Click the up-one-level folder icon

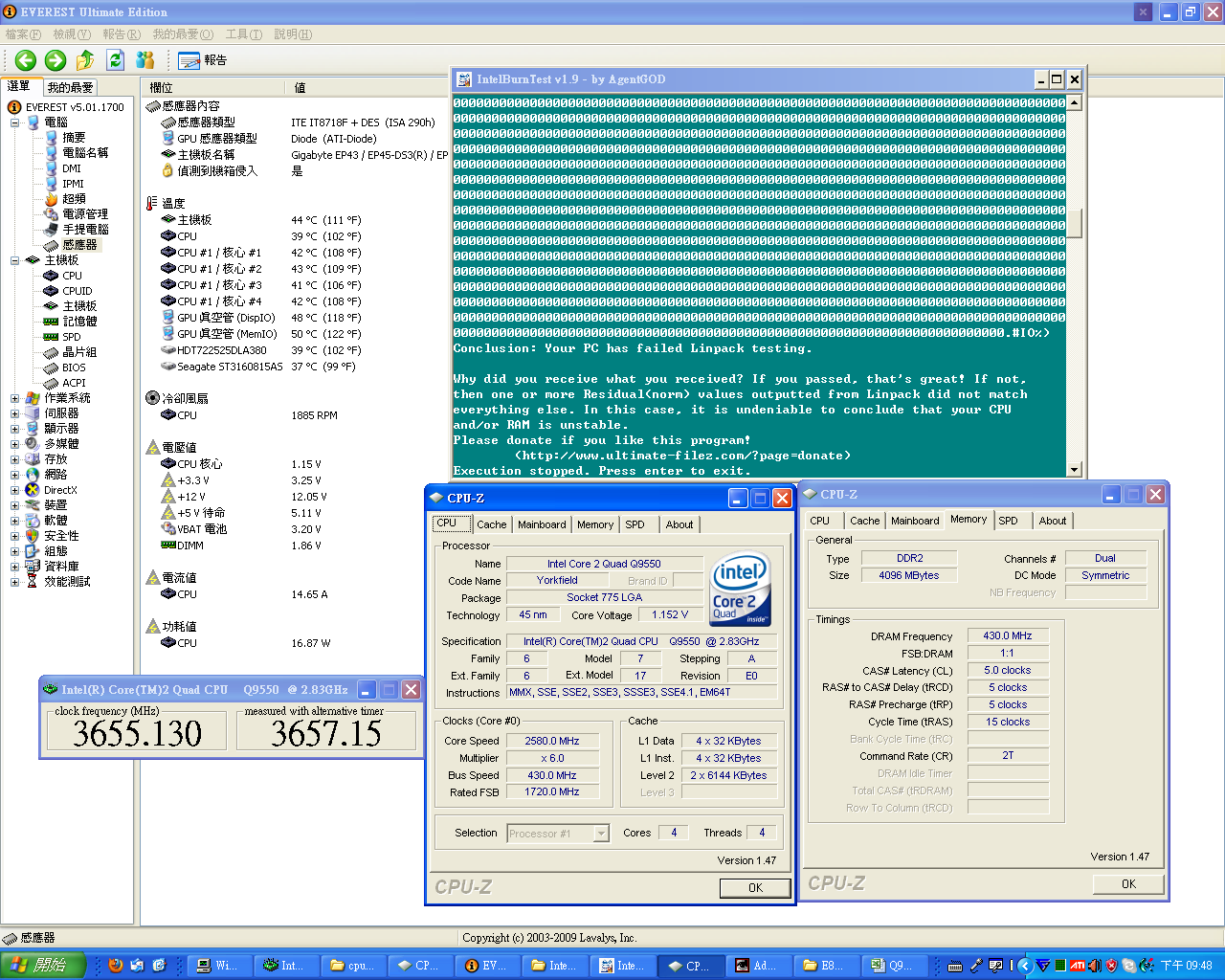85,60
